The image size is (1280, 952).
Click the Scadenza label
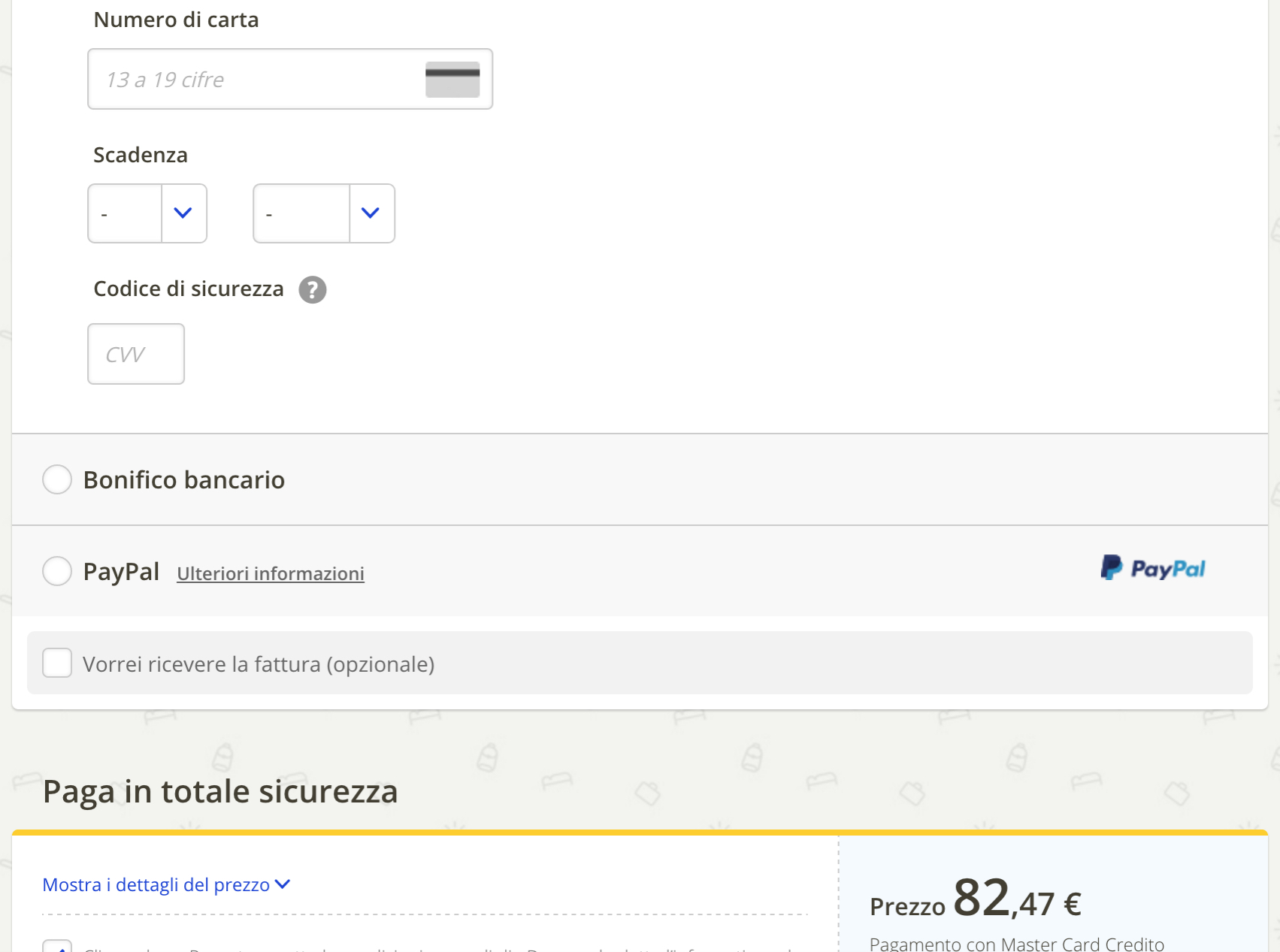tap(141, 155)
